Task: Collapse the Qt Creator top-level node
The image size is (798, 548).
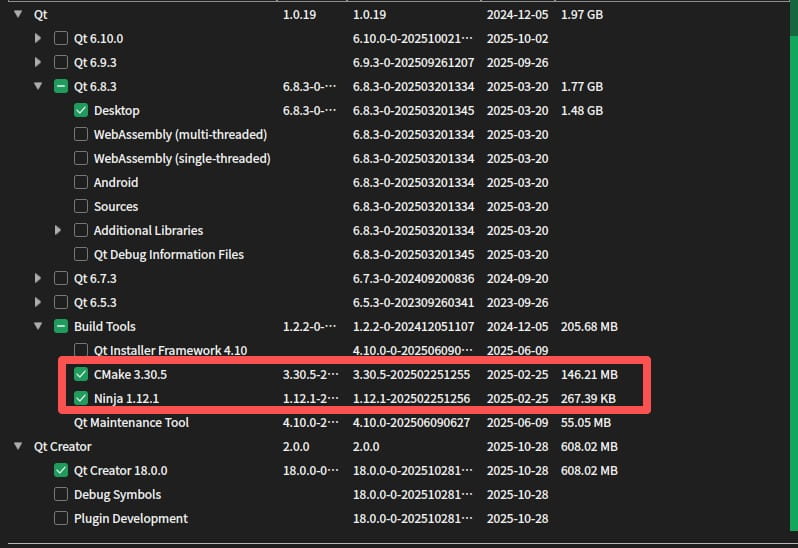Action: click(x=18, y=446)
